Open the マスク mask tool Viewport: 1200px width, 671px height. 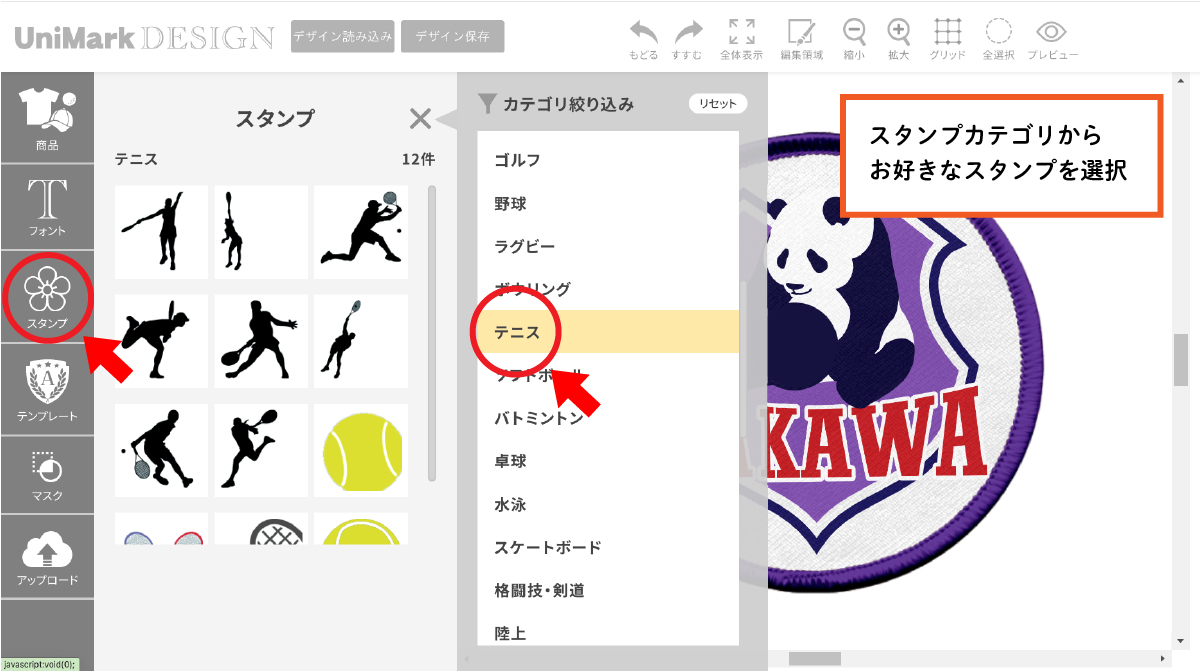point(47,475)
